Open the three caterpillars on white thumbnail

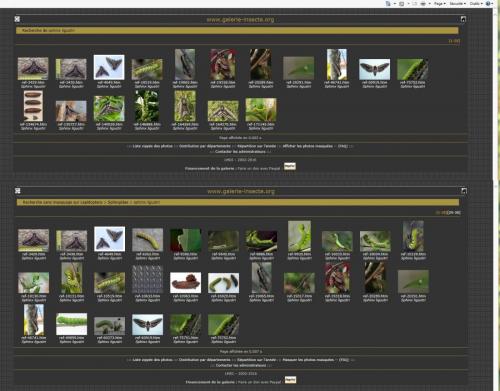tap(223, 283)
